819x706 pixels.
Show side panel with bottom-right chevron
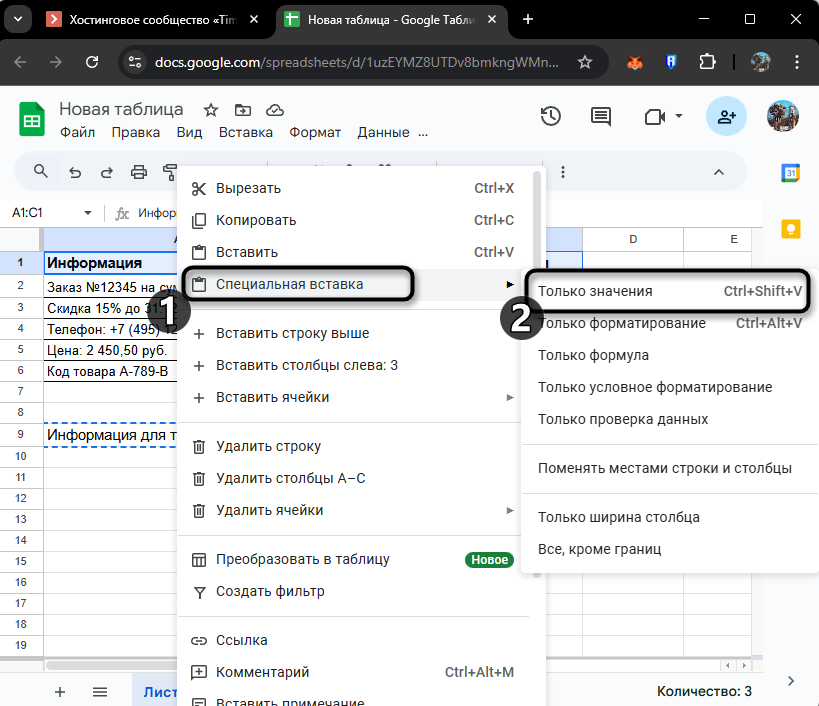pos(791,681)
